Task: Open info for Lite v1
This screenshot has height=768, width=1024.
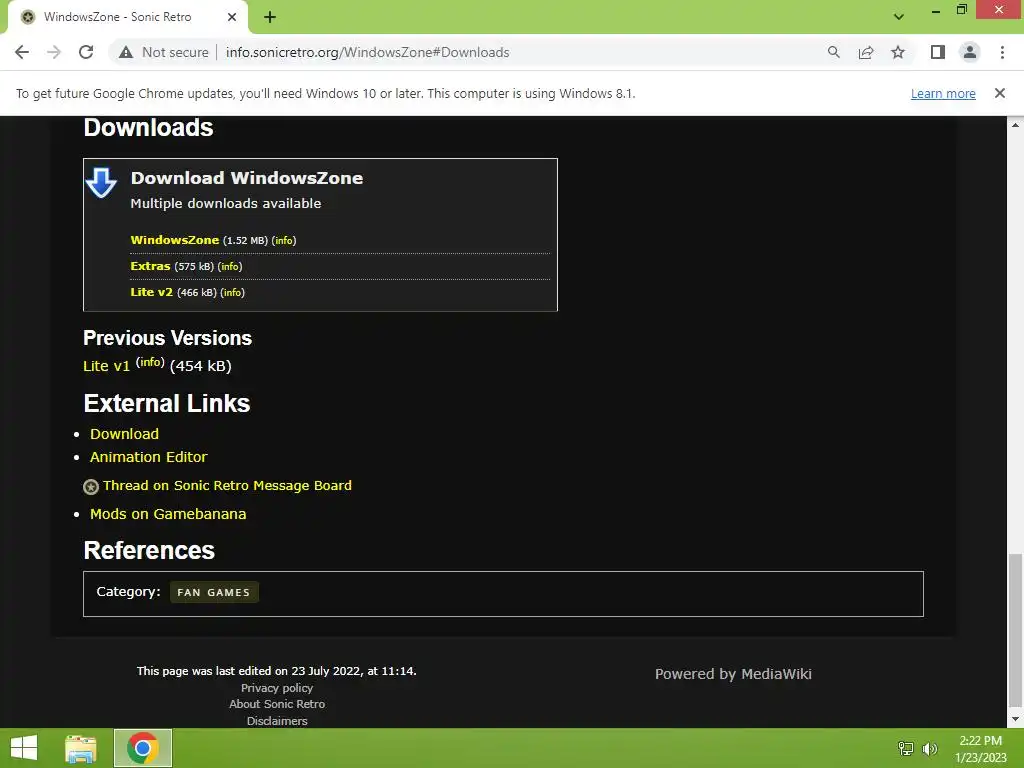Action: coord(150,362)
